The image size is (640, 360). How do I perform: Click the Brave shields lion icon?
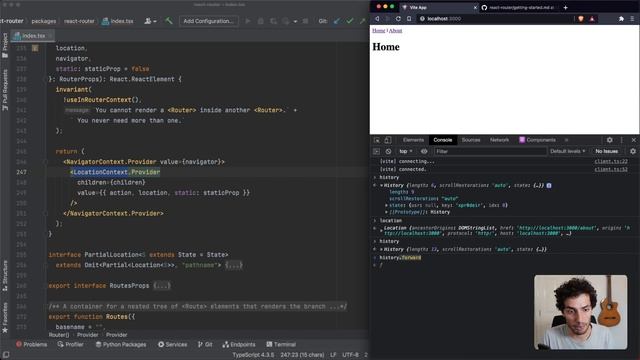point(581,19)
